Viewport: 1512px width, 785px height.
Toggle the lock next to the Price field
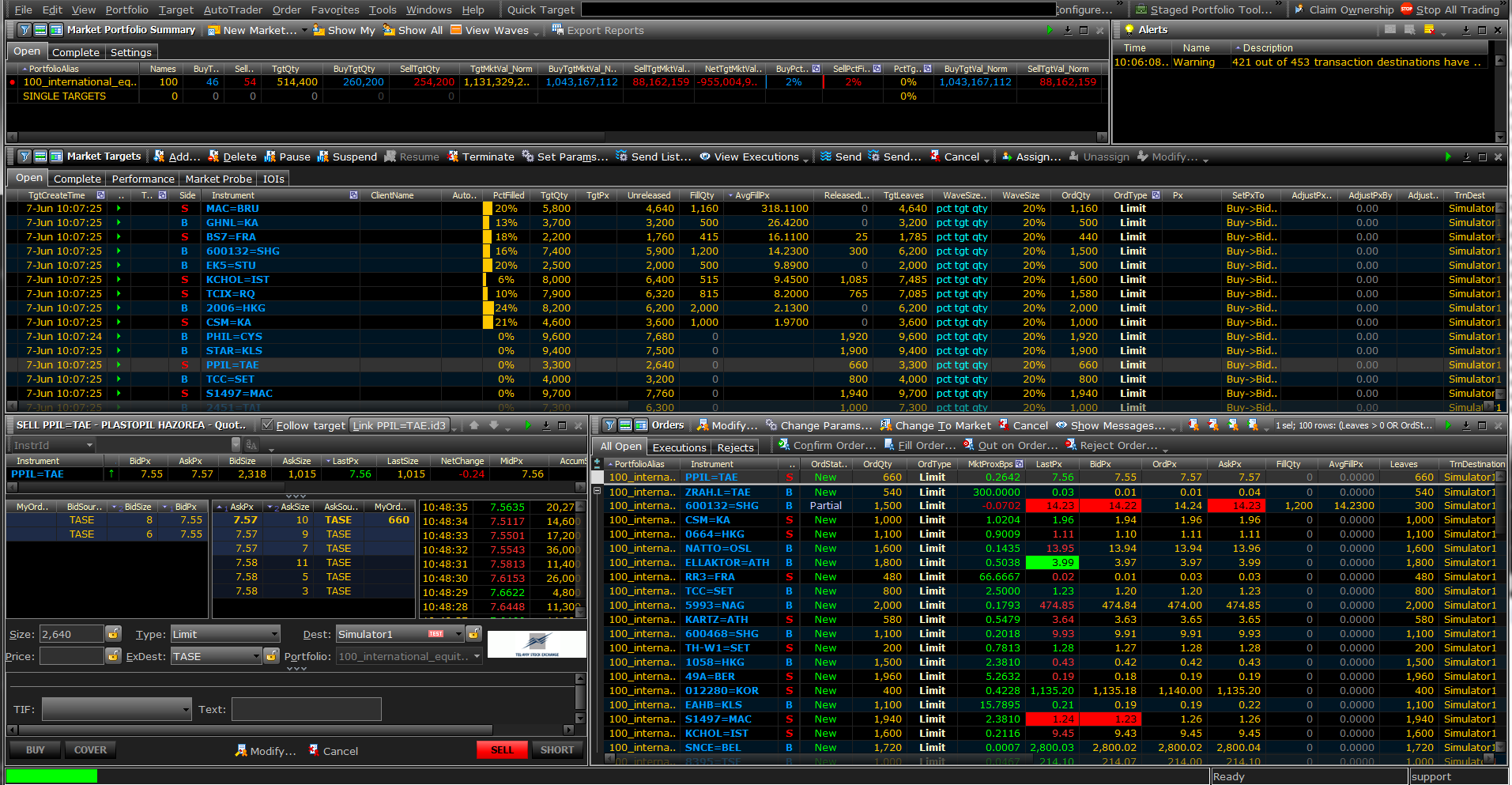[x=114, y=656]
